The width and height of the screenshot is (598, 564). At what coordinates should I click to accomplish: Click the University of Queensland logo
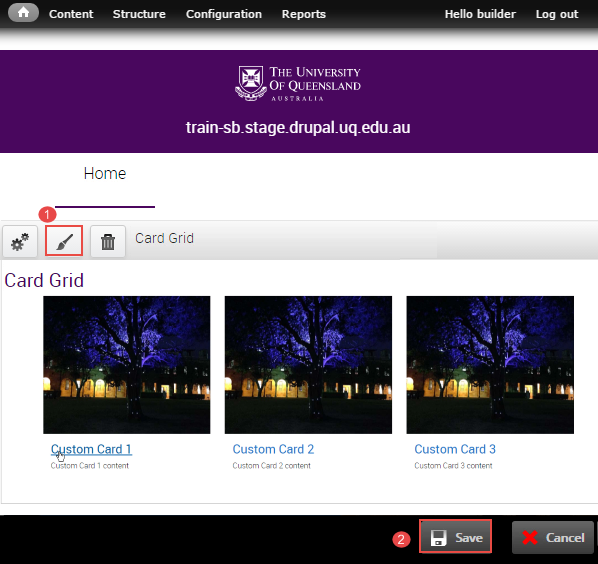(297, 83)
